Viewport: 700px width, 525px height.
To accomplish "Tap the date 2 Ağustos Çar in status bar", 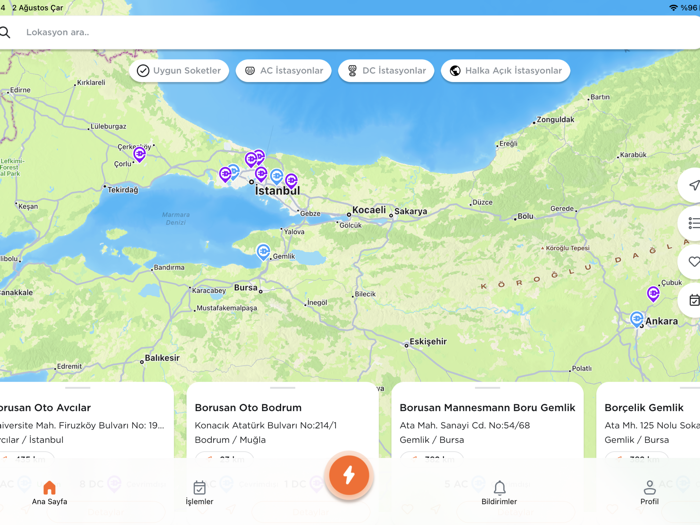I will click(x=38, y=8).
